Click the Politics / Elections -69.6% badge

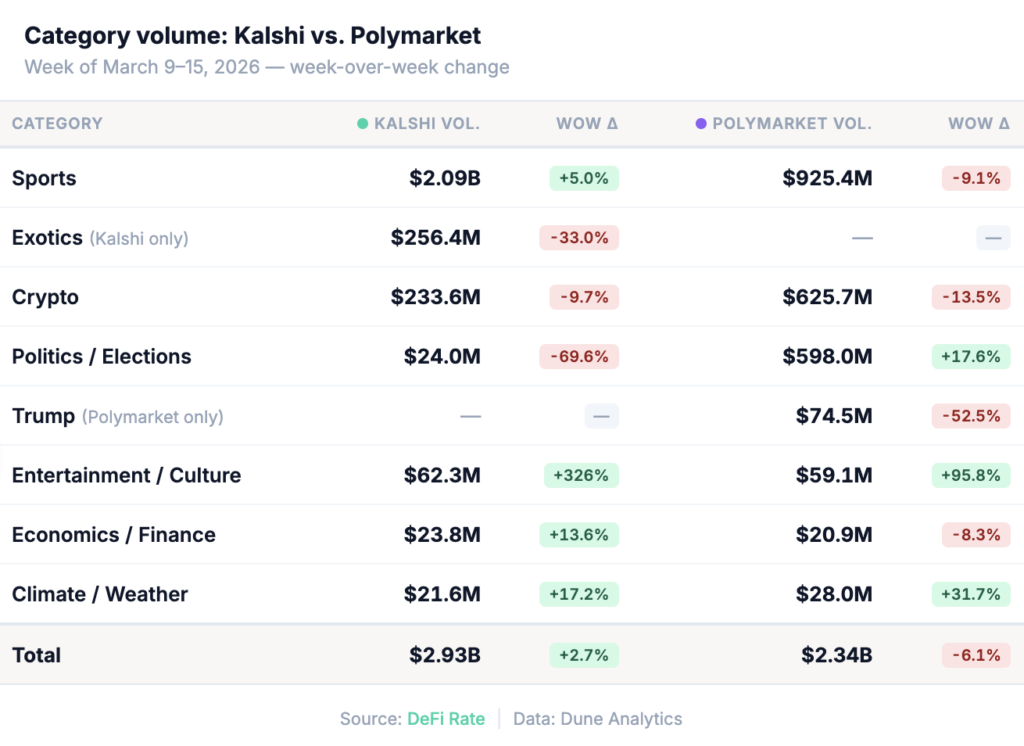click(x=579, y=356)
